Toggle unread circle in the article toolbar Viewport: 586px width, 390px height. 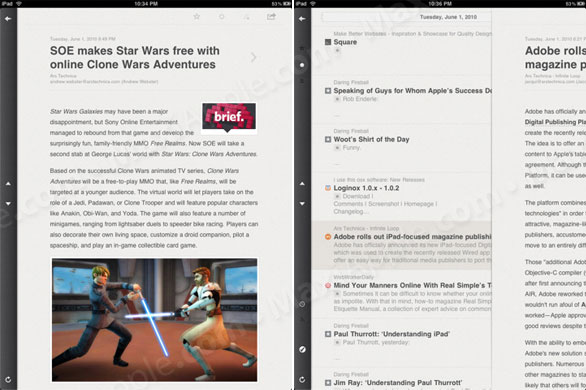coord(222,17)
